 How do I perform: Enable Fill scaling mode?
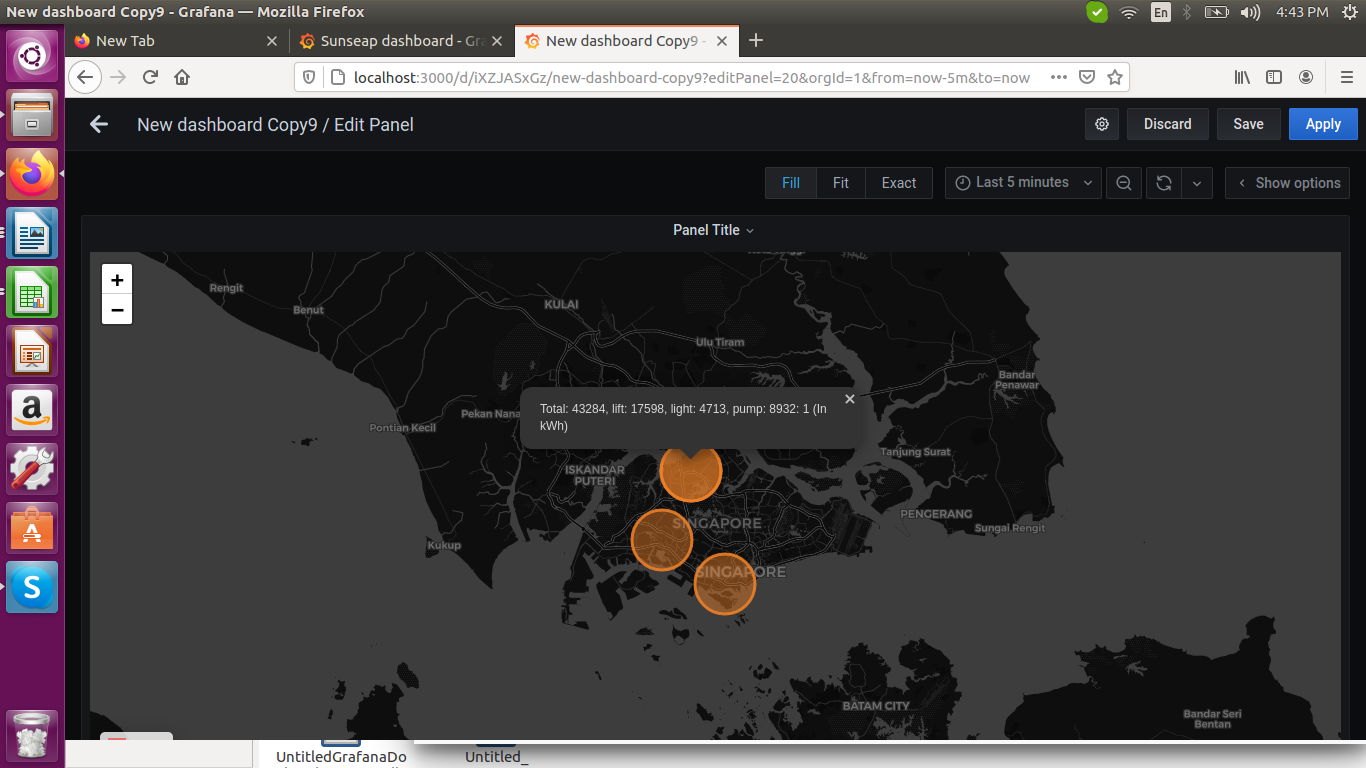[790, 182]
